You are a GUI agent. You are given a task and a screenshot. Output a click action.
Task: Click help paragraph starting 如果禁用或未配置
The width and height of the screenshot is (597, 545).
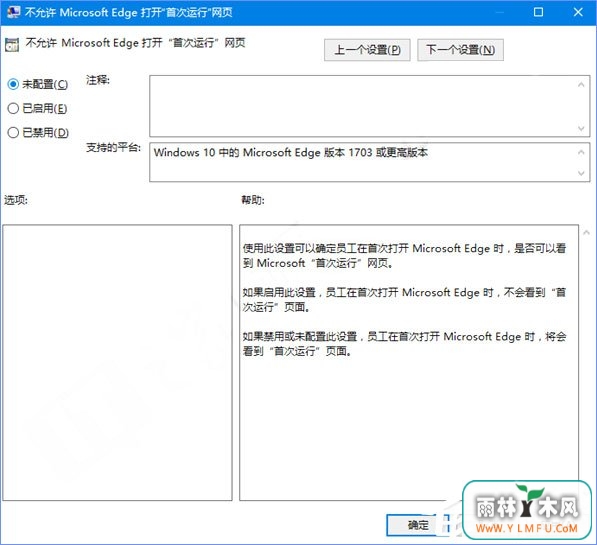tap(404, 344)
